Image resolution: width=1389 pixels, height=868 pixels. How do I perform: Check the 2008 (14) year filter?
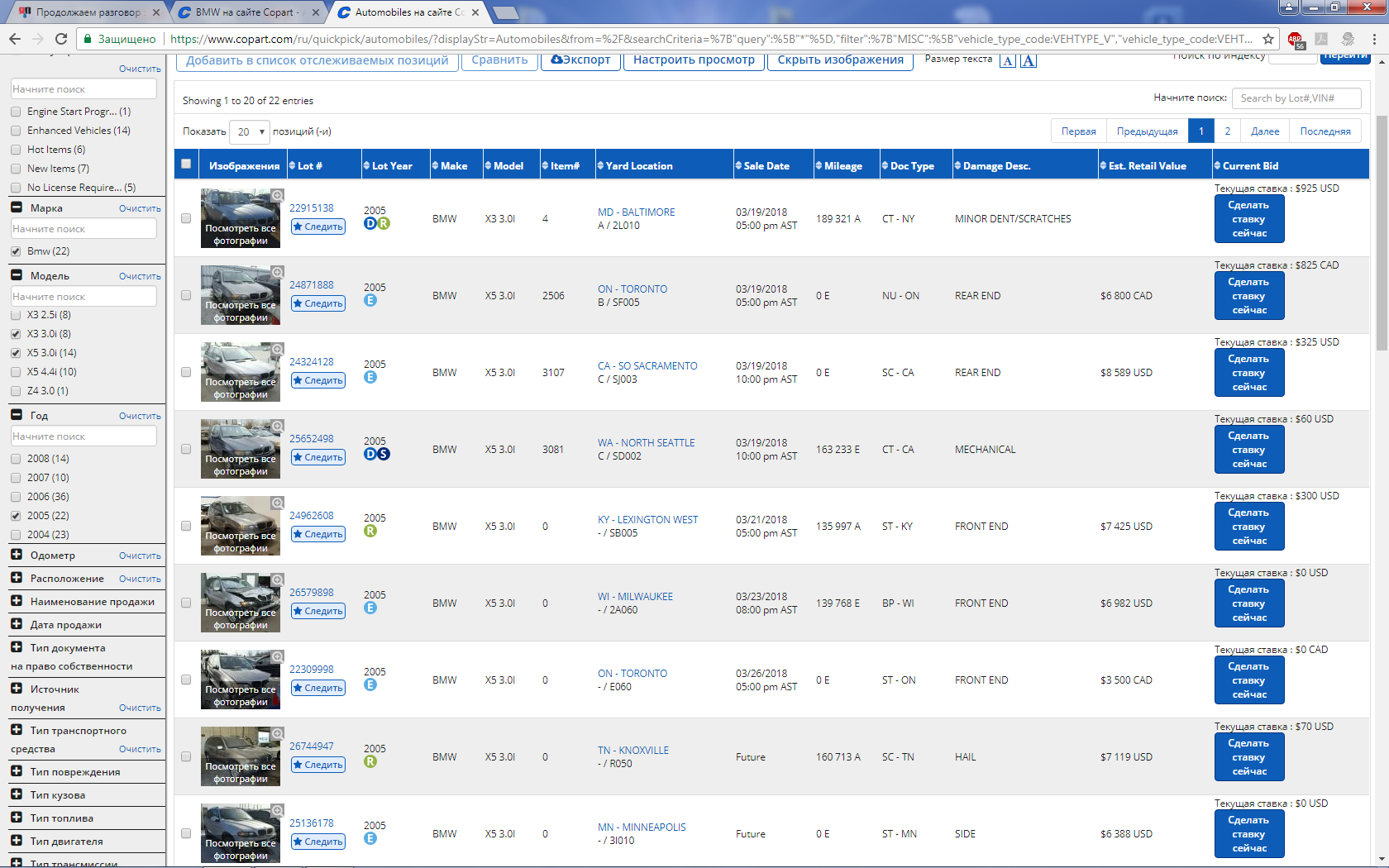(x=16, y=459)
